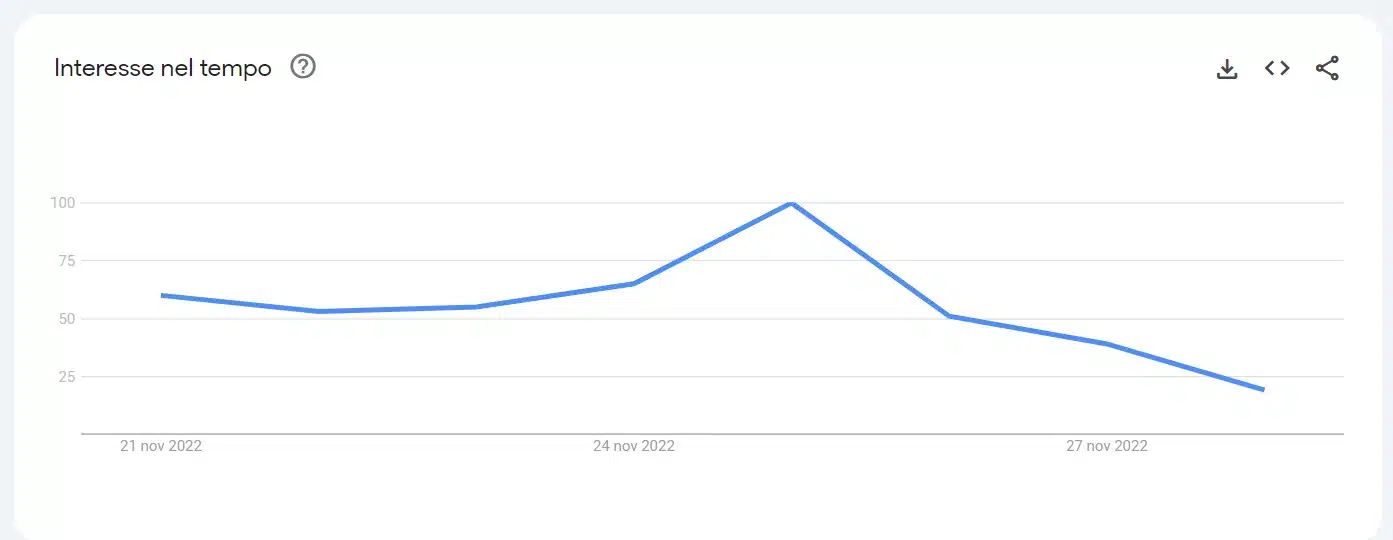Select the second data point of the line
This screenshot has width=1393, height=540.
click(x=318, y=311)
